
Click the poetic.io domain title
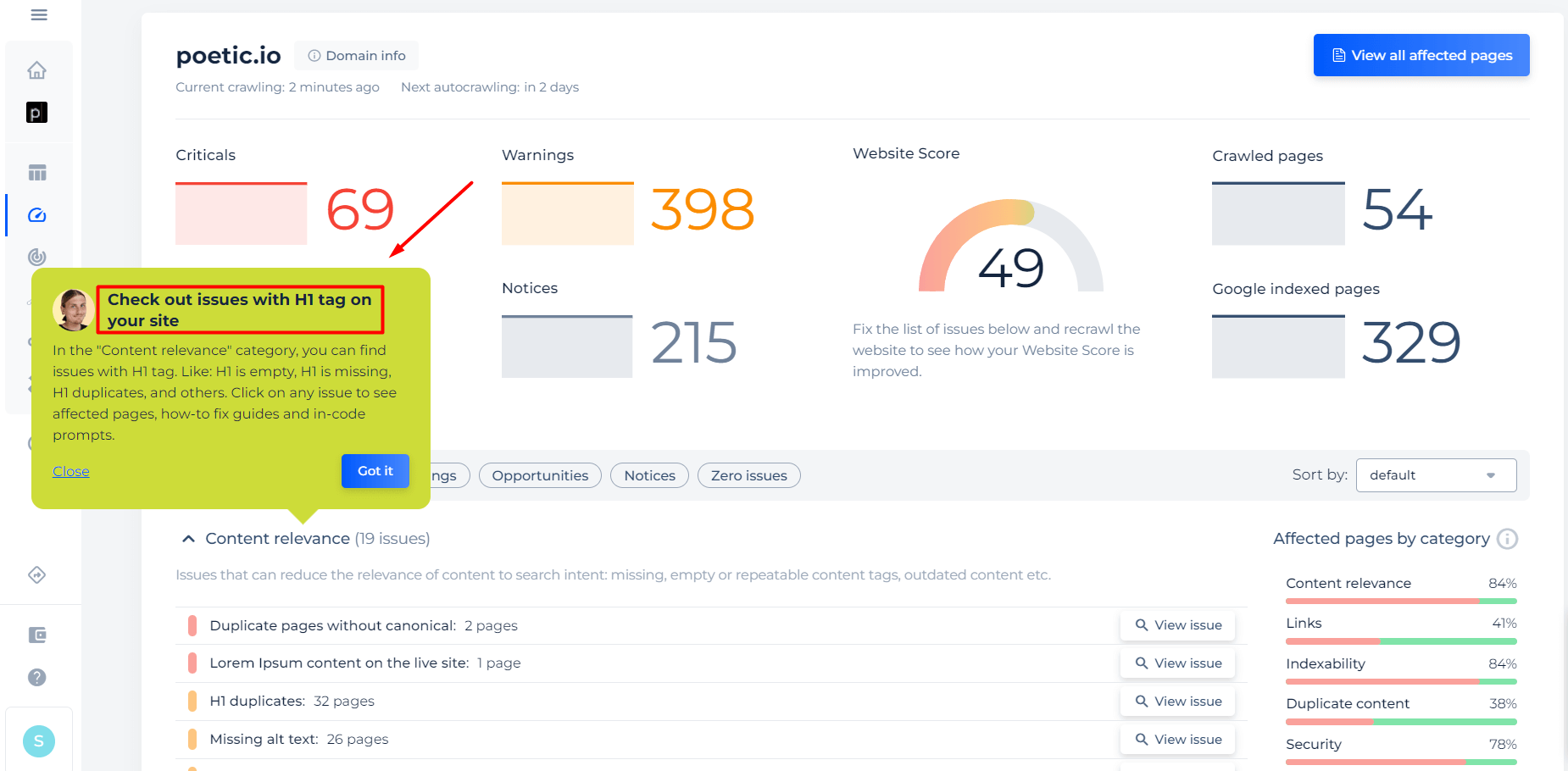[x=228, y=55]
